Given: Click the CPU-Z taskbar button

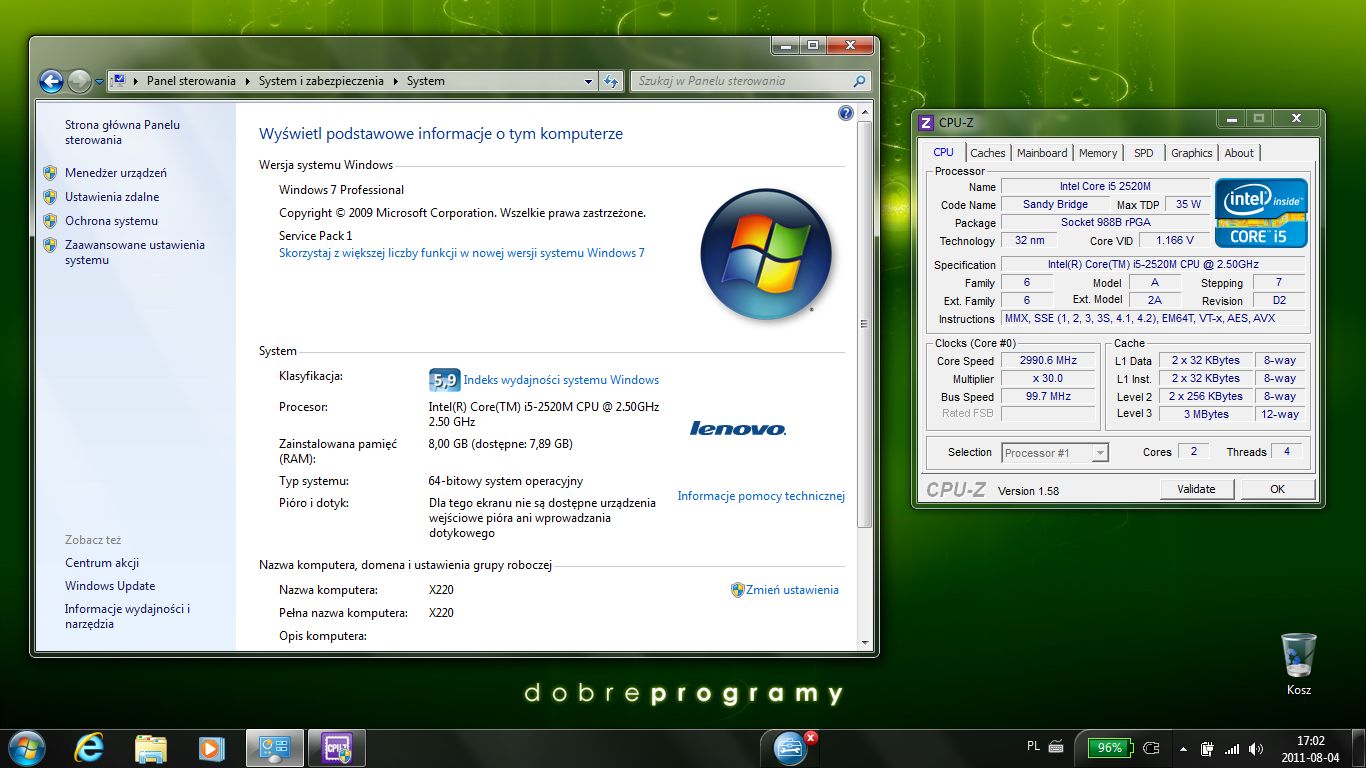Looking at the screenshot, I should pos(337,748).
